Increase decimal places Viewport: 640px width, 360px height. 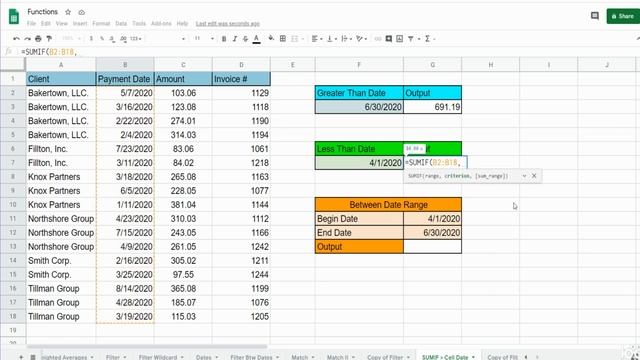tap(123, 39)
